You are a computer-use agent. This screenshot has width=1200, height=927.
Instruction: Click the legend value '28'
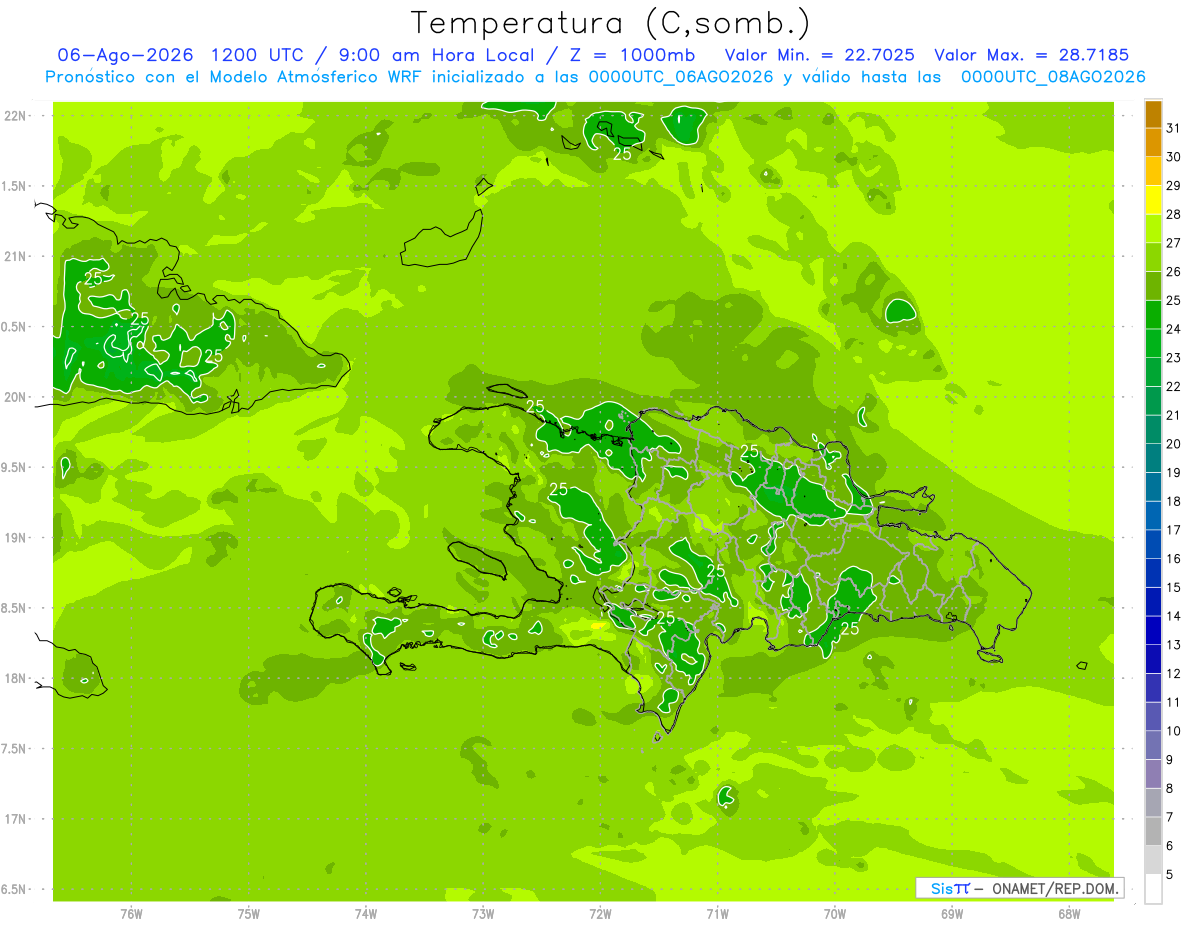[x=1174, y=214]
